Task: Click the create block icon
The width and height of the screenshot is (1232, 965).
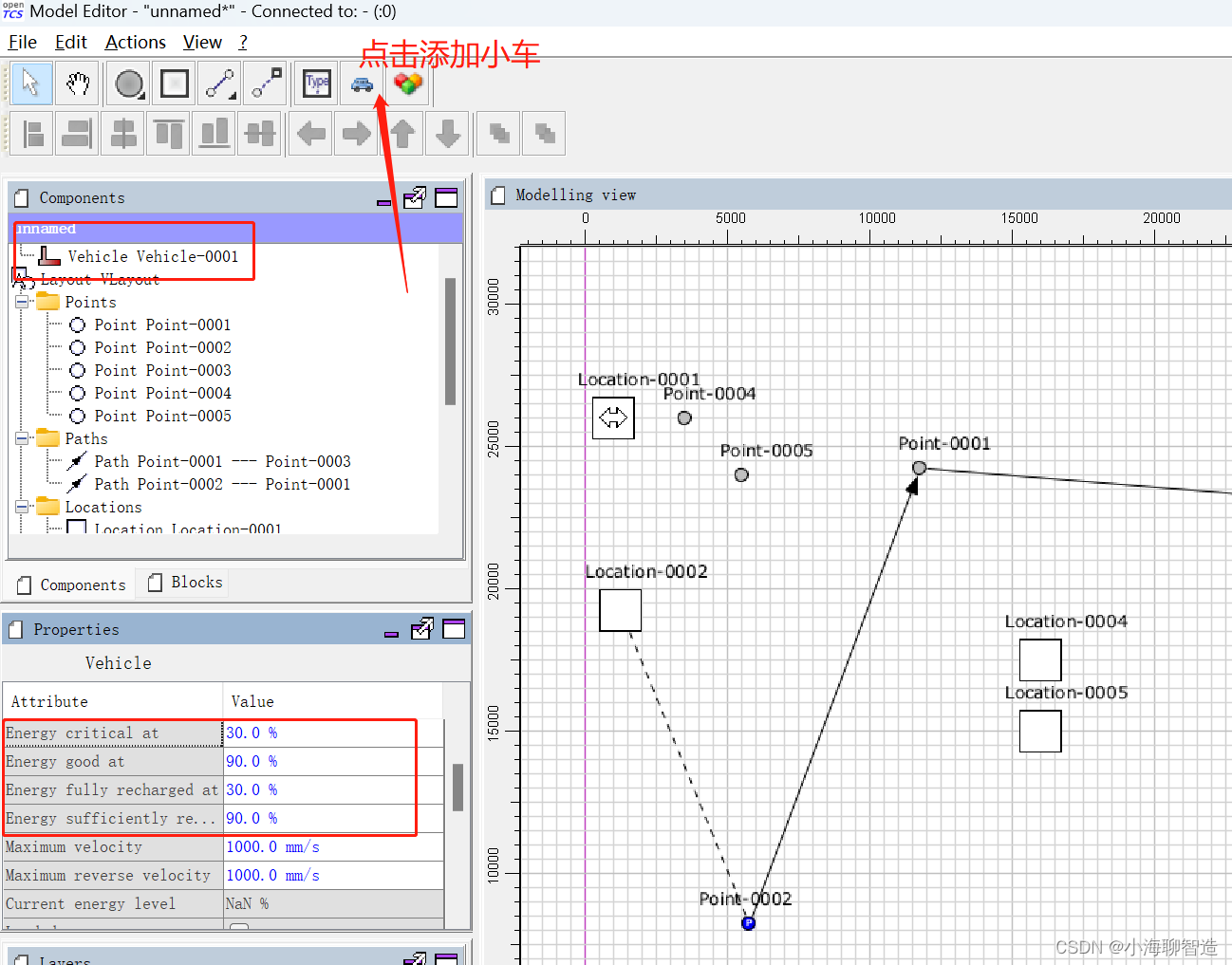Action: [x=408, y=84]
